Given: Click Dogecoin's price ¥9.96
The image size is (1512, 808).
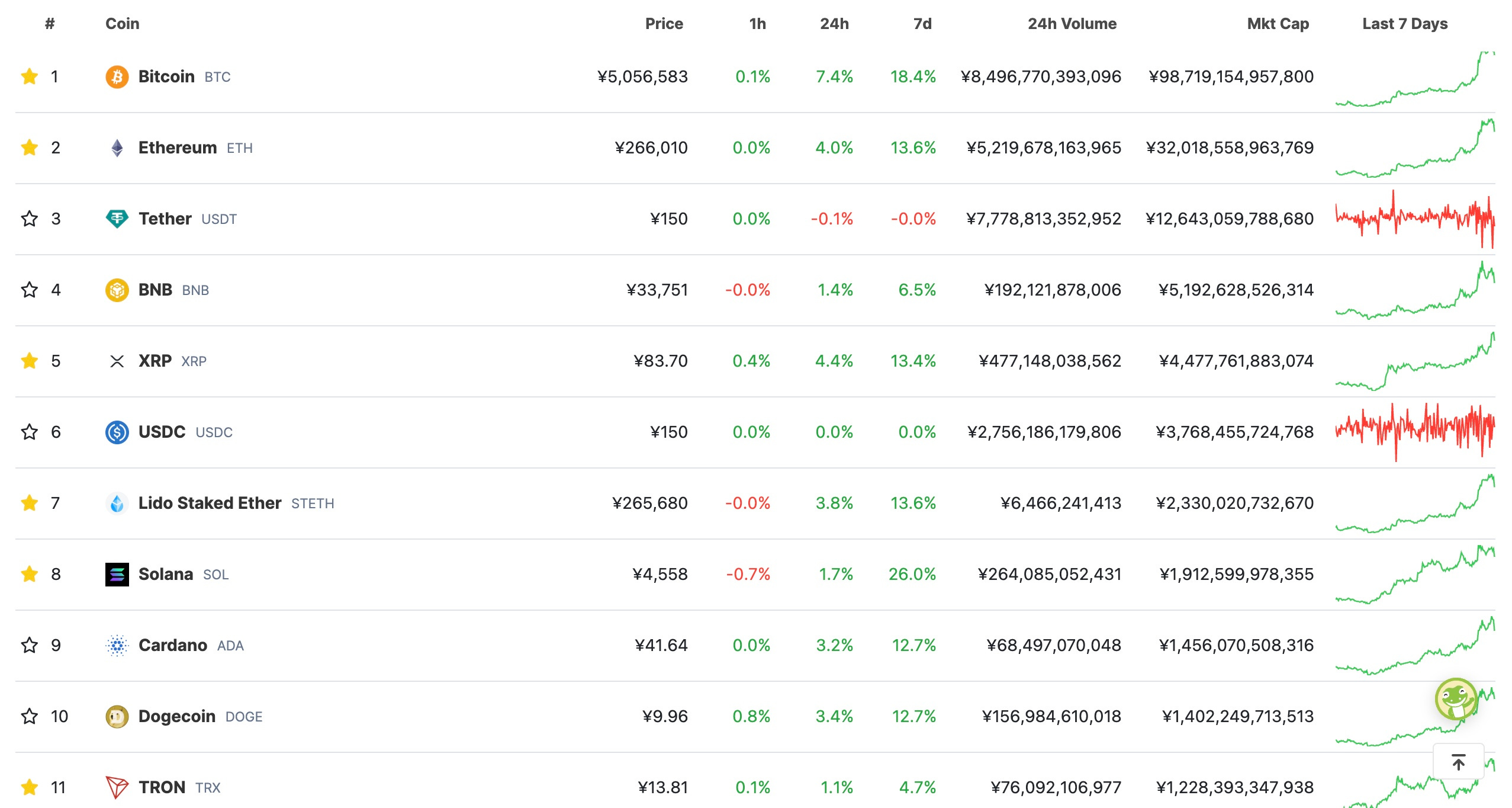Looking at the screenshot, I should 665,716.
